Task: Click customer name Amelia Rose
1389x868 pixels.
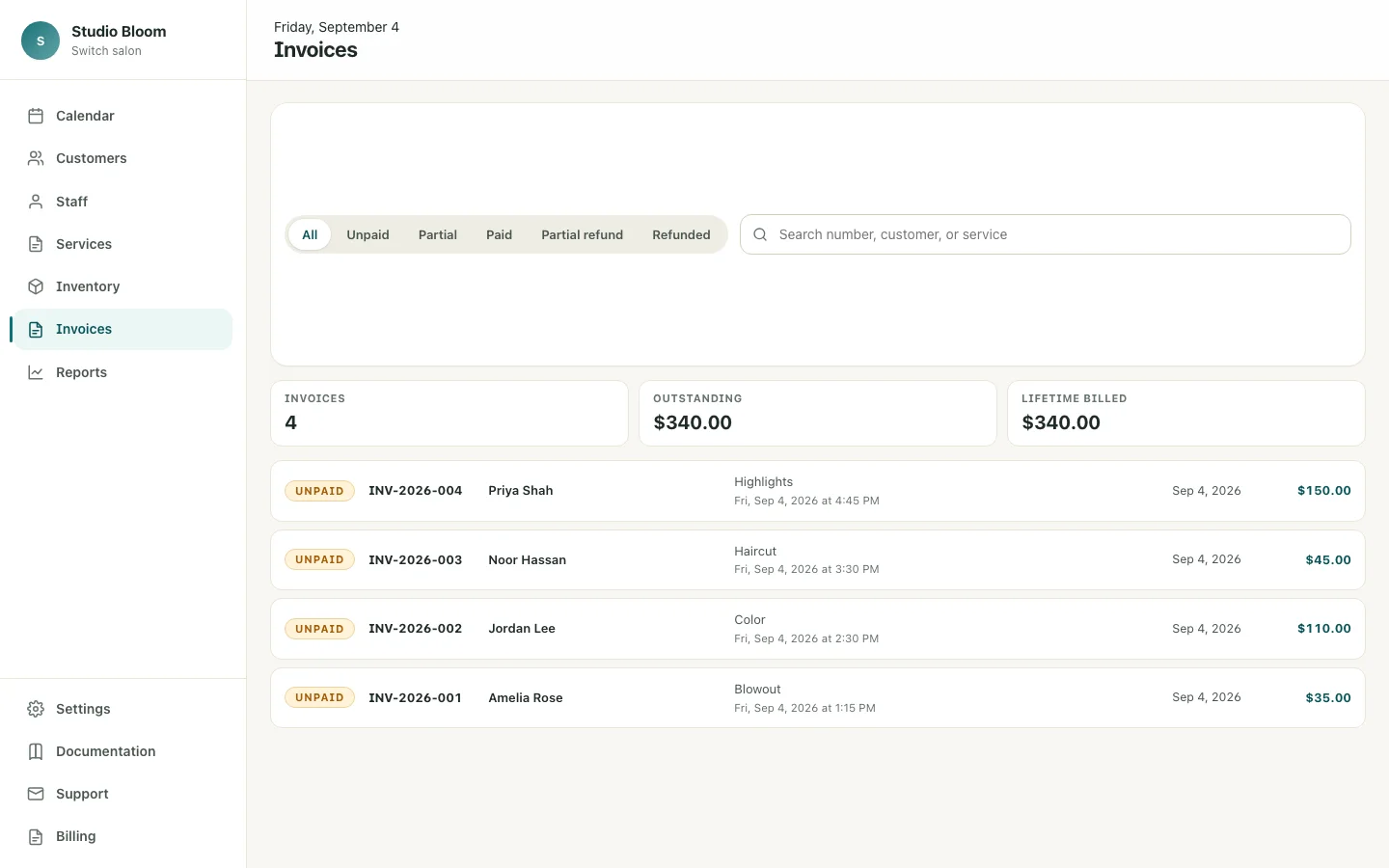Action: pyautogui.click(x=526, y=697)
